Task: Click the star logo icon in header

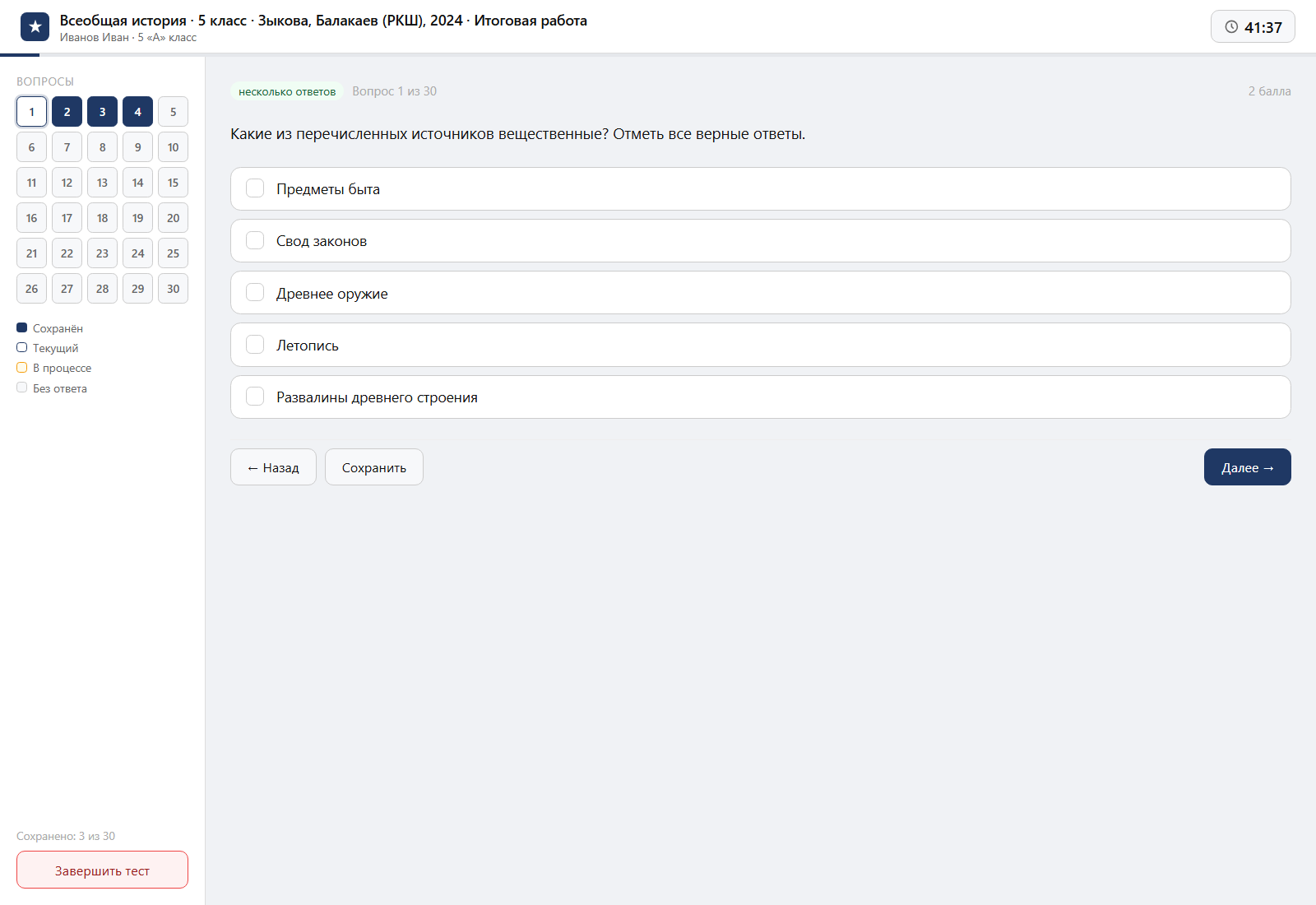Action: pyautogui.click(x=35, y=27)
